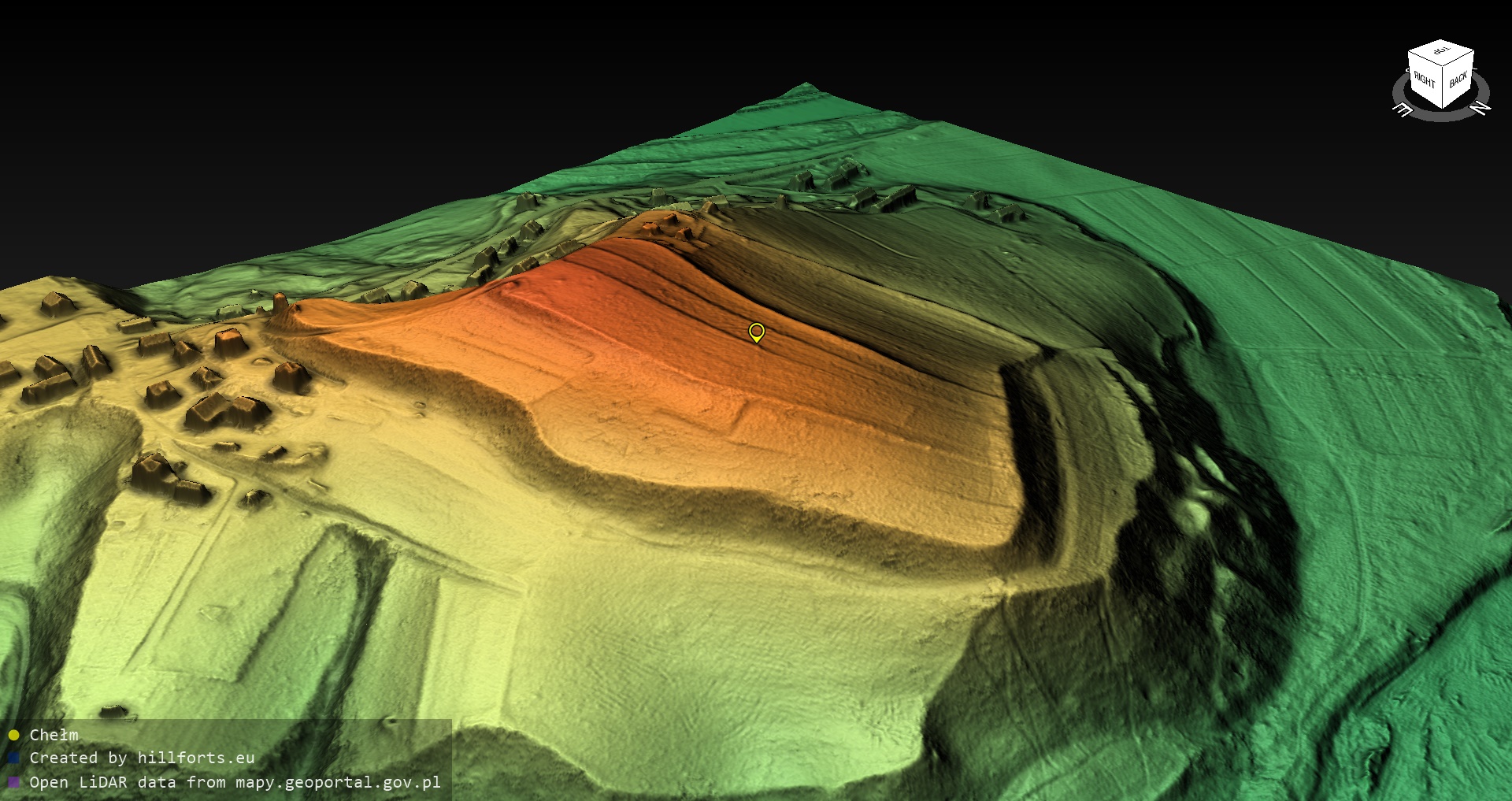Click the TOP face of the navigation cube
The width and height of the screenshot is (1512, 801).
pyautogui.click(x=1441, y=53)
